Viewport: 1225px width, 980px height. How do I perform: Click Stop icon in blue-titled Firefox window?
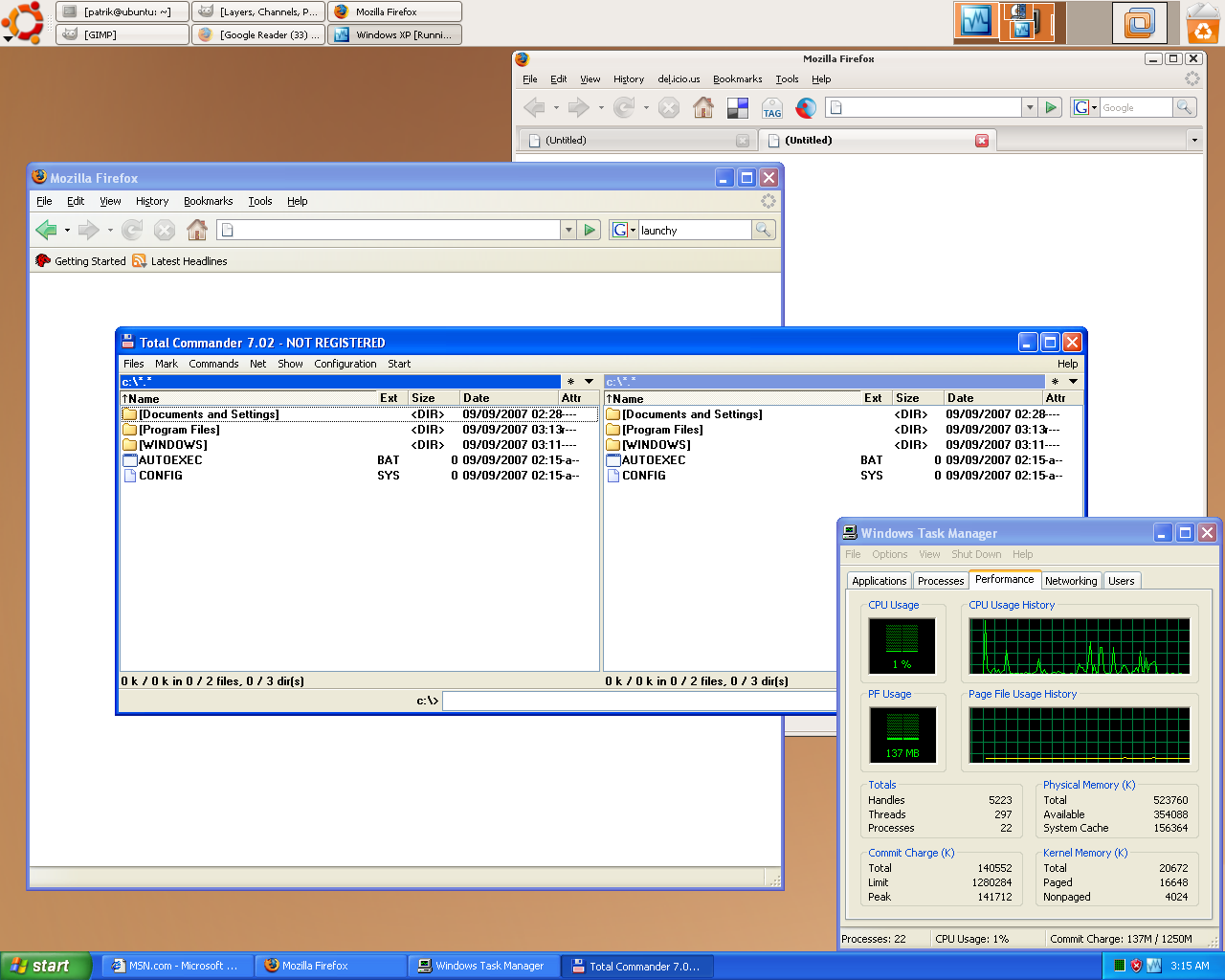tap(165, 230)
